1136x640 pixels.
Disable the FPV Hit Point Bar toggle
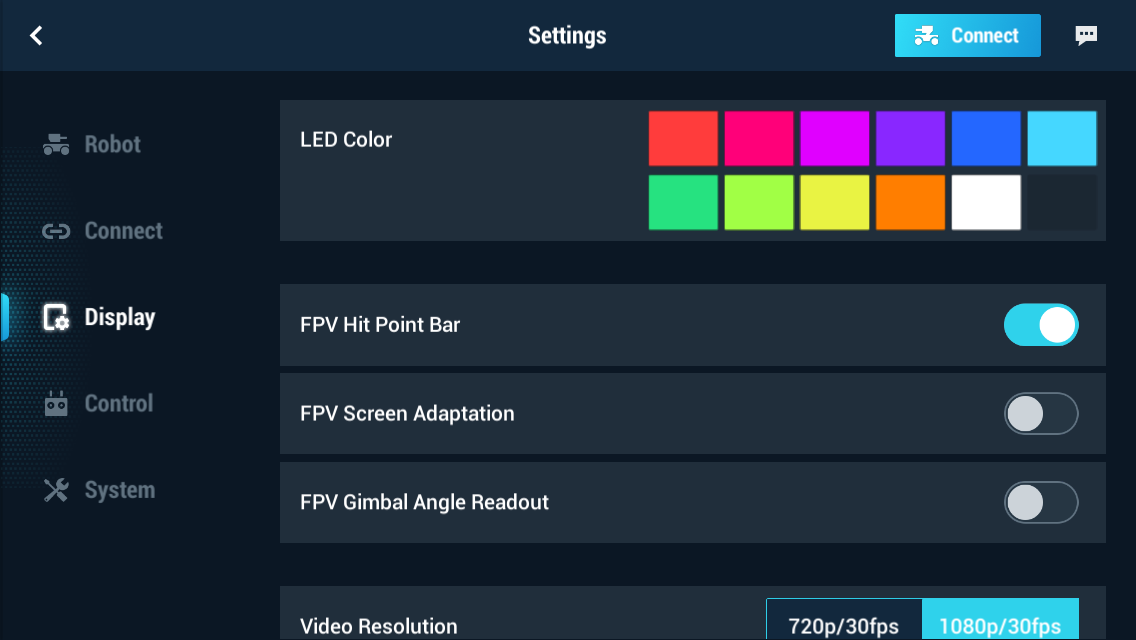coord(1040,325)
